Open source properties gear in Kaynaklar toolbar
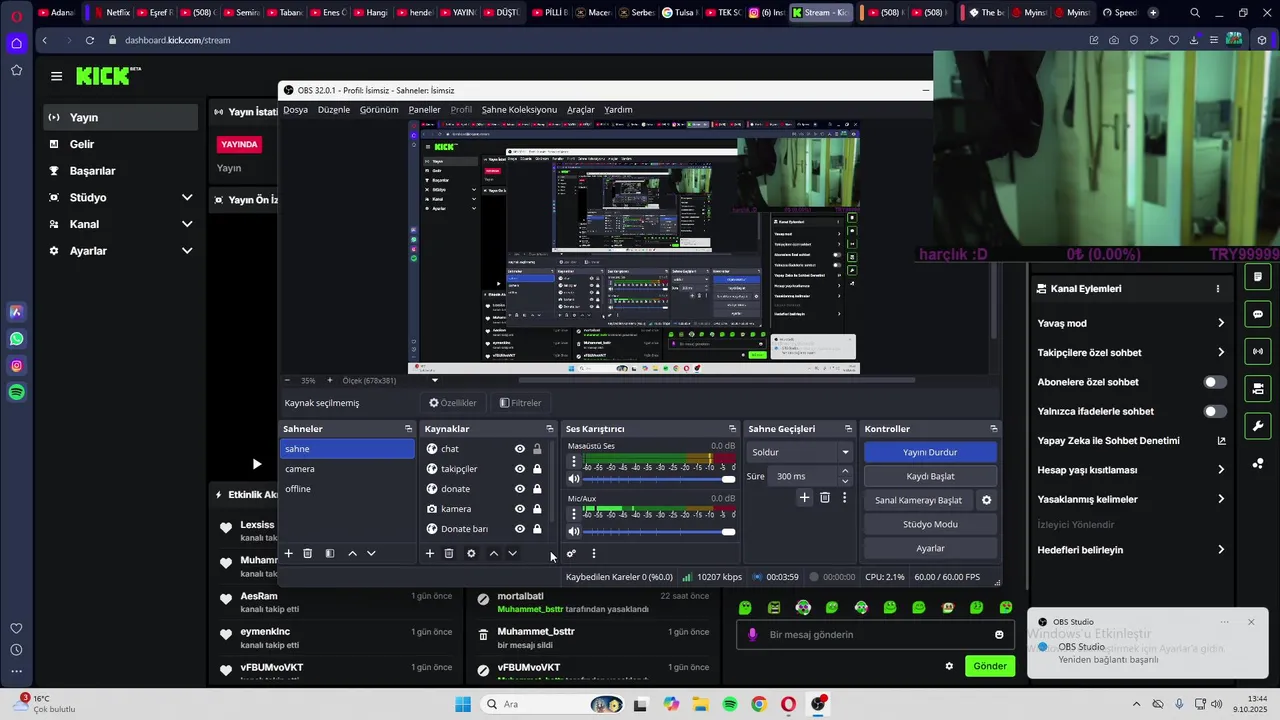 click(471, 553)
